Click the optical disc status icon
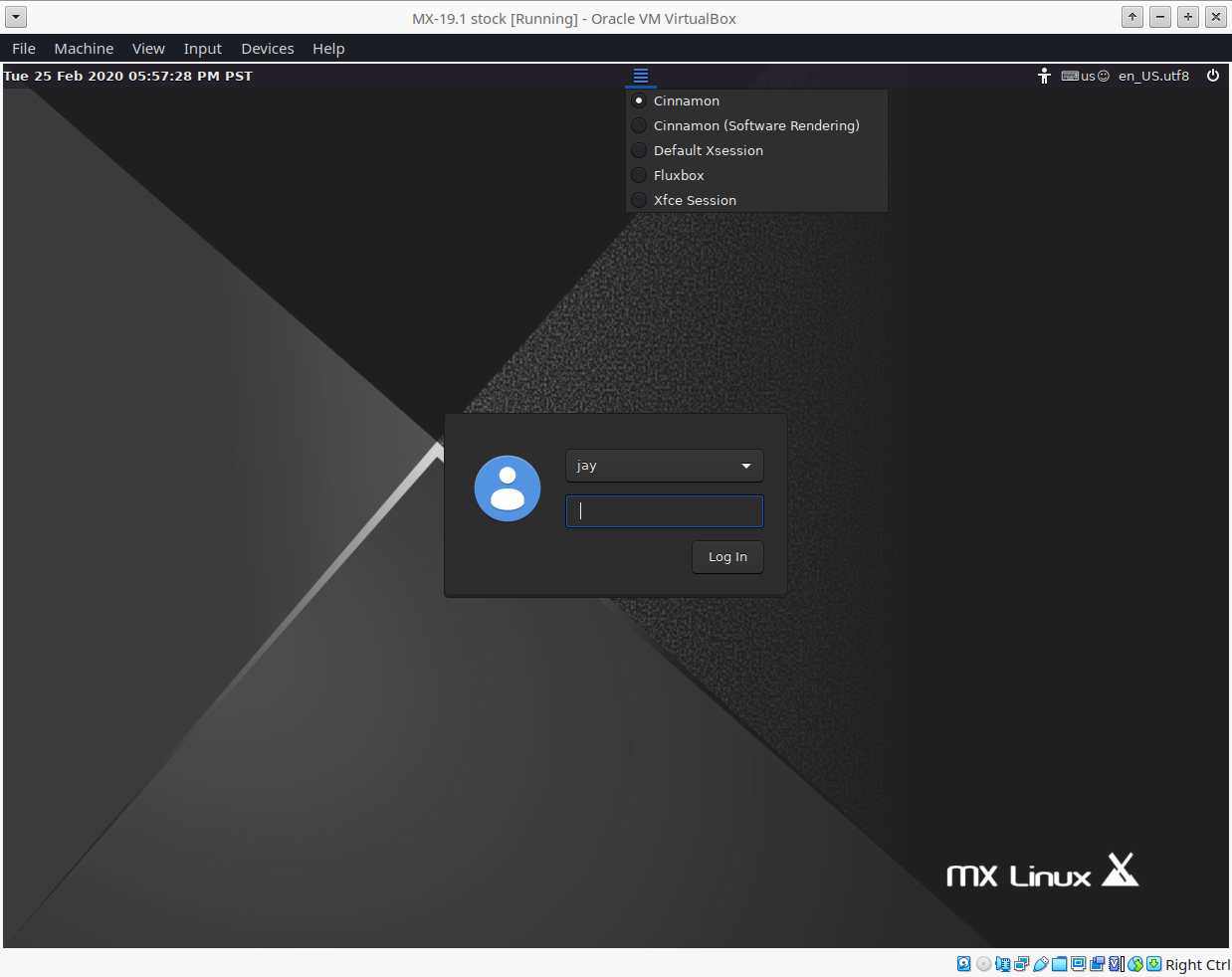The image size is (1232, 977). pyautogui.click(x=984, y=964)
